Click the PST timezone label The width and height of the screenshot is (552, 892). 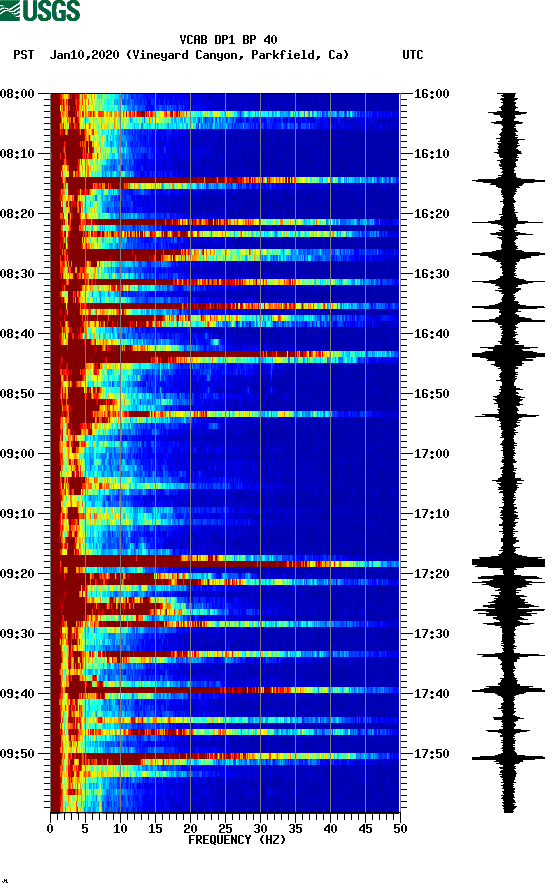(x=23, y=55)
